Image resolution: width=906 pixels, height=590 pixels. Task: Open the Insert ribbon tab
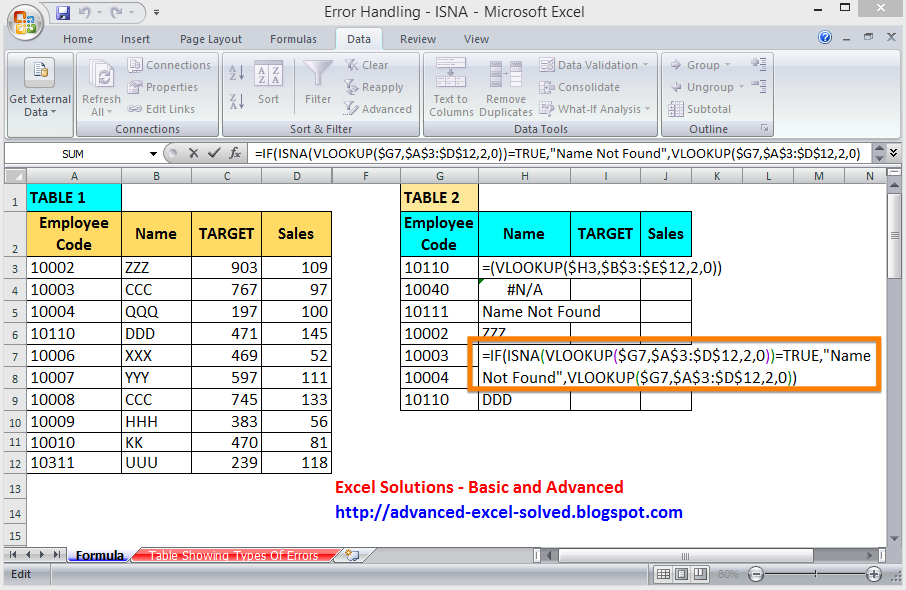(x=135, y=39)
